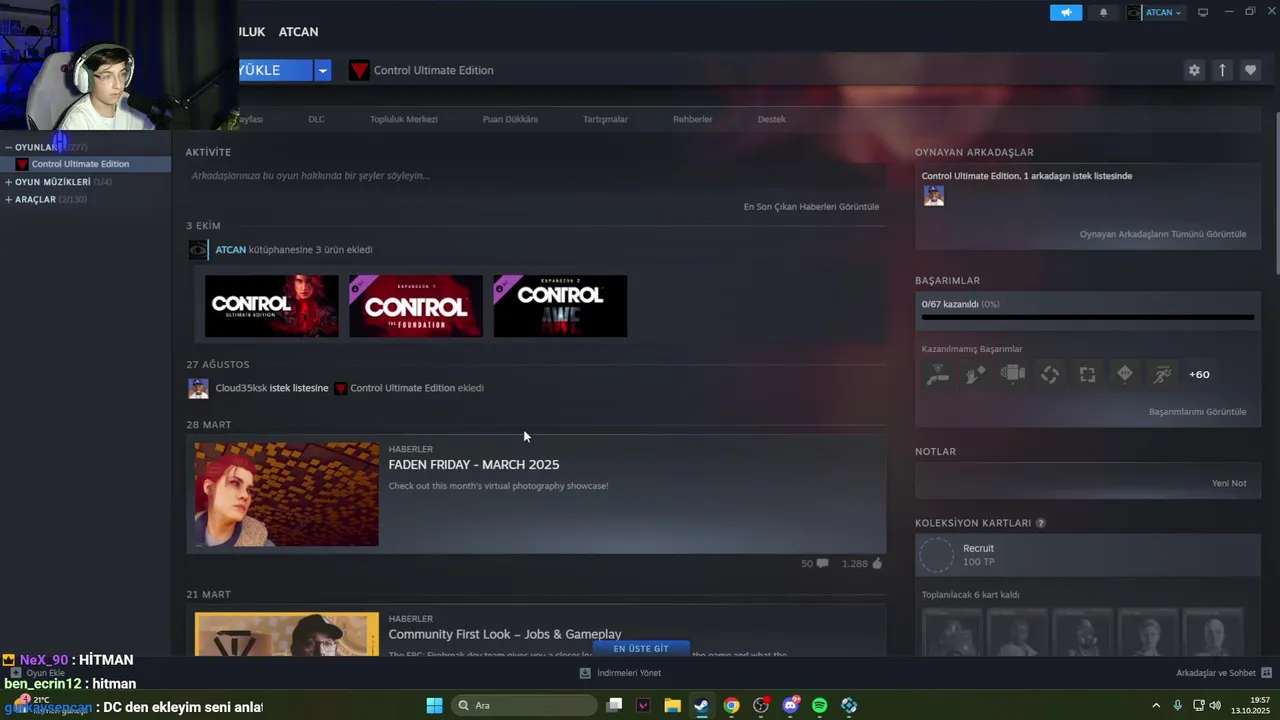Click the activity comment input field

536,176
